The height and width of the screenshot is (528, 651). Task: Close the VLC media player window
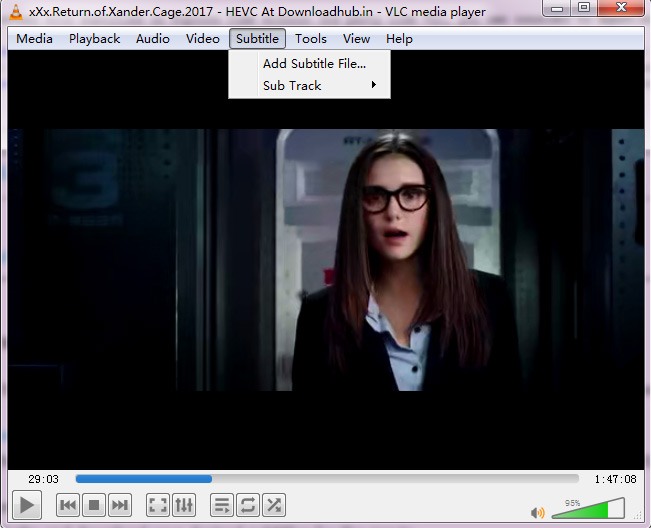coord(621,8)
